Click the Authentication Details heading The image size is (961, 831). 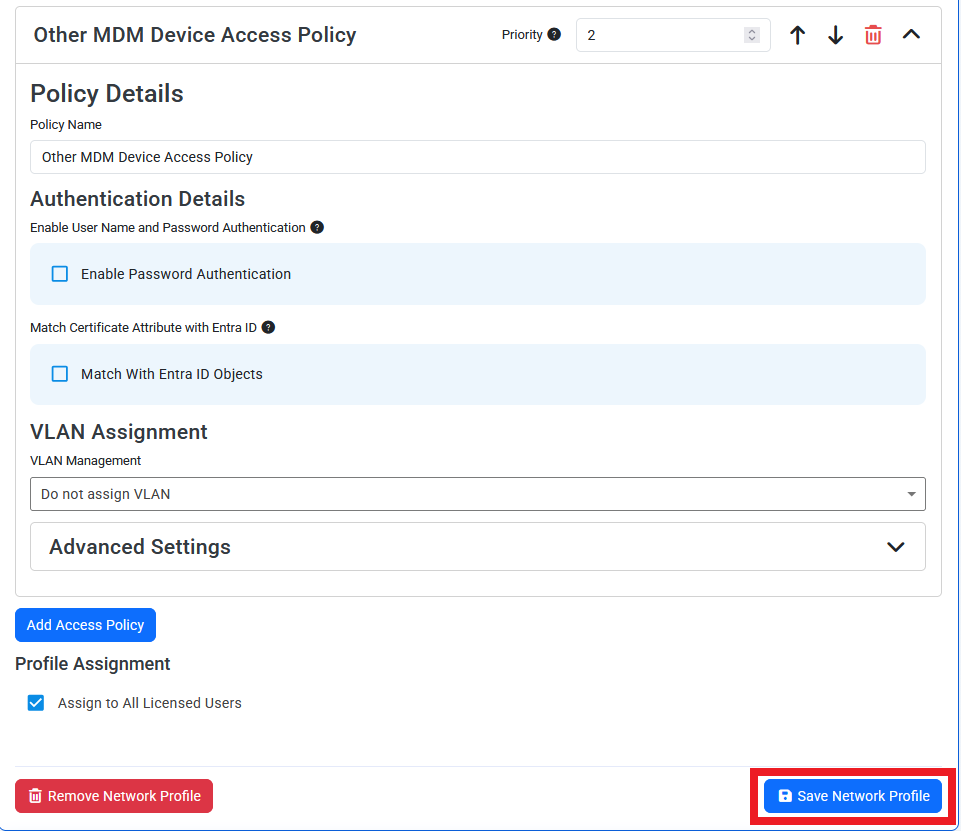pyautogui.click(x=137, y=199)
